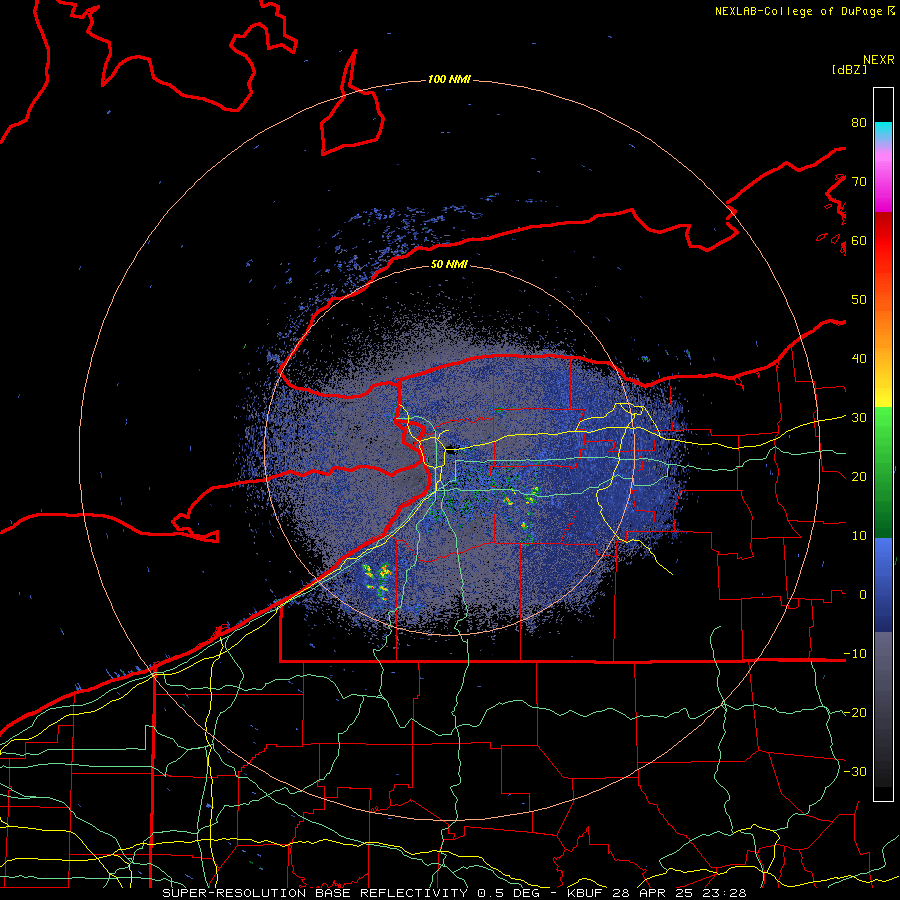Click the -20 value on the dBZ scale
Image resolution: width=900 pixels, height=900 pixels.
click(855, 713)
